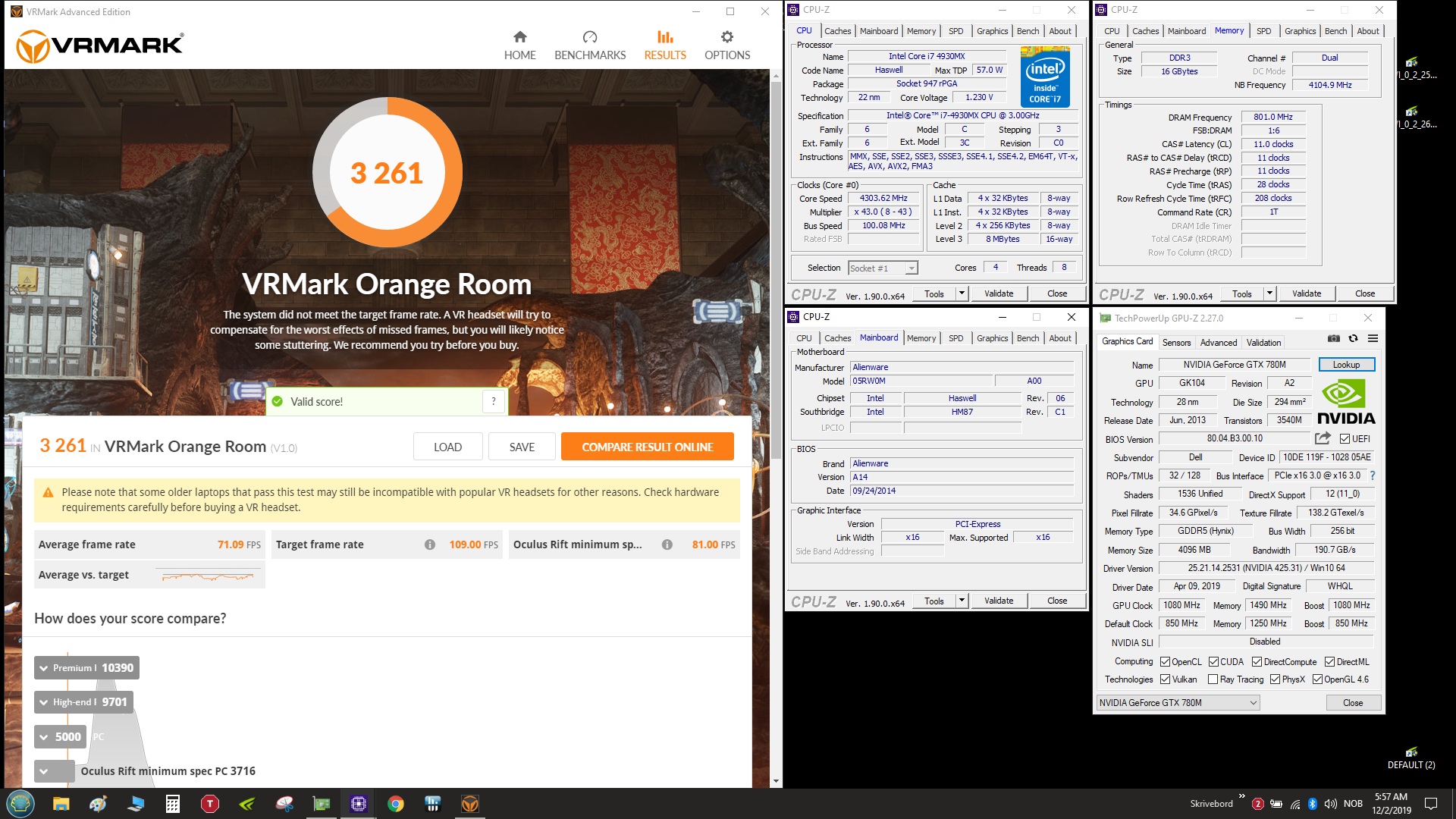Click the Bus Interface question mark in GPU-Z
The image size is (1456, 819).
coord(1372,475)
